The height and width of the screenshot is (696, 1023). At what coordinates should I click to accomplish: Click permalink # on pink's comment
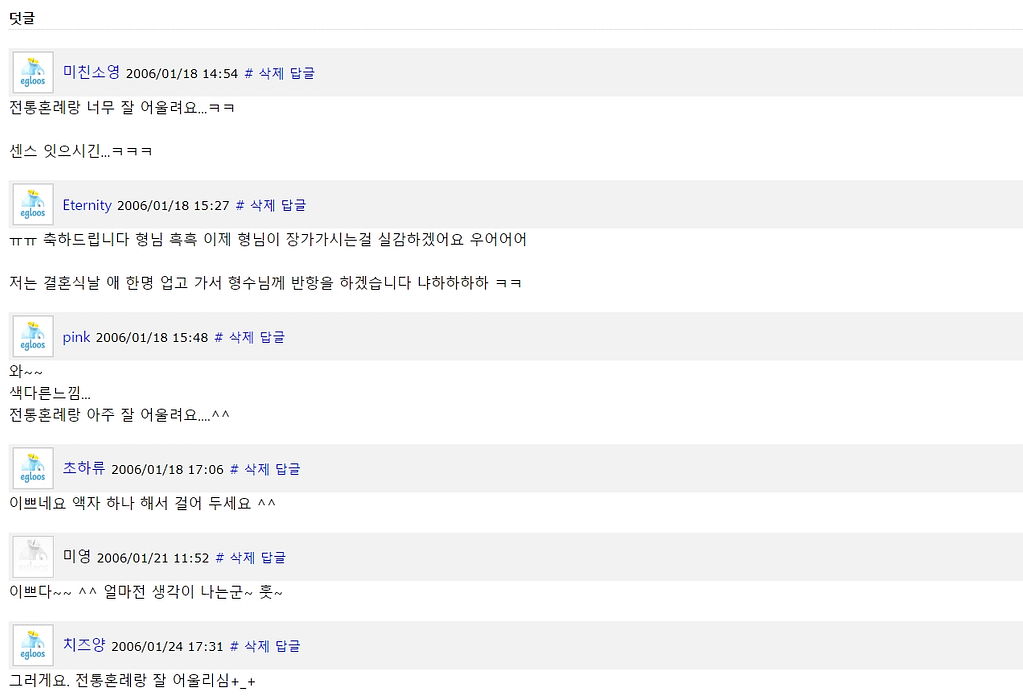(218, 337)
